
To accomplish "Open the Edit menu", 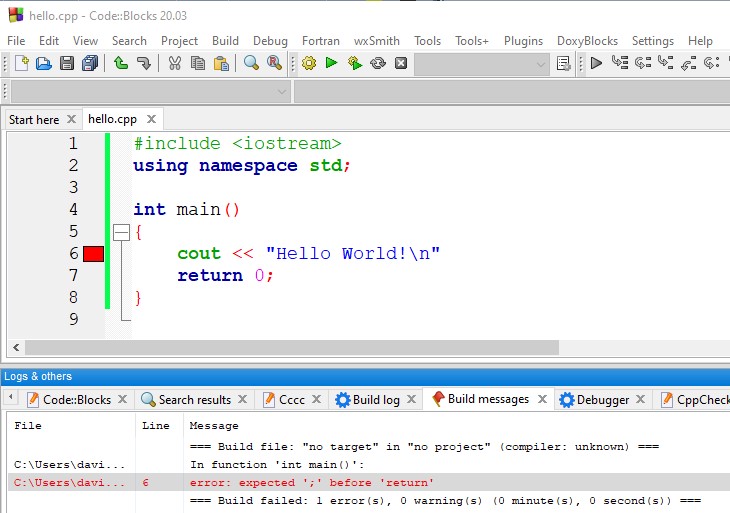I will click(49, 41).
